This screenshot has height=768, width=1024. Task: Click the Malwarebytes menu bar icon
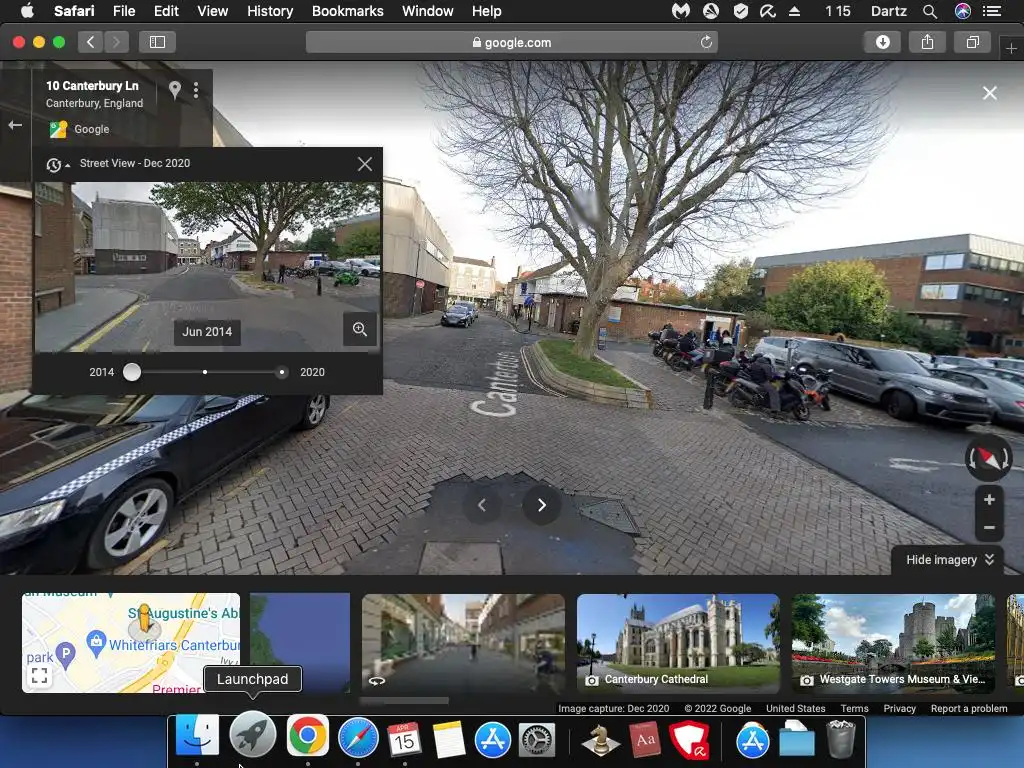[x=680, y=11]
